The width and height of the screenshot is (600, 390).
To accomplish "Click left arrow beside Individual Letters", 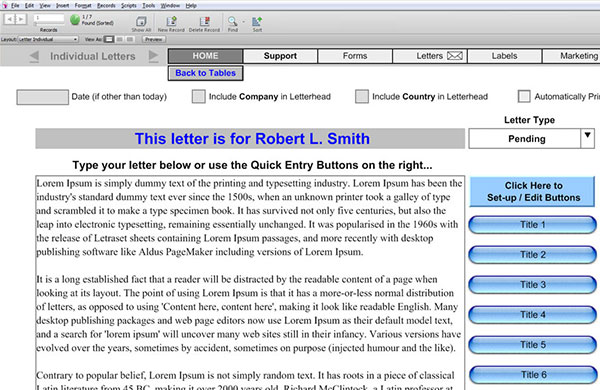I will pyautogui.click(x=34, y=56).
